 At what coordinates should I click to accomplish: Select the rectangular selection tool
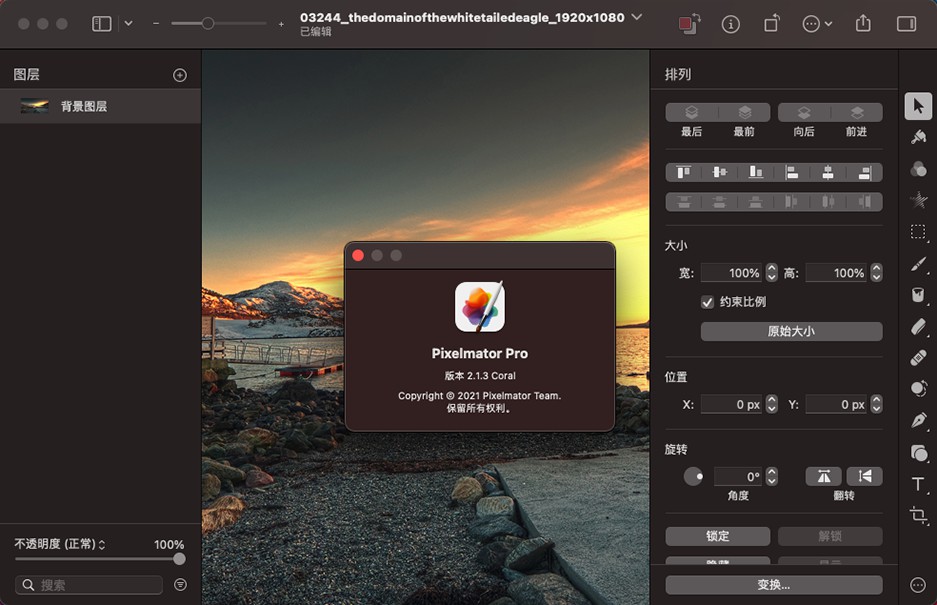pyautogui.click(x=918, y=232)
